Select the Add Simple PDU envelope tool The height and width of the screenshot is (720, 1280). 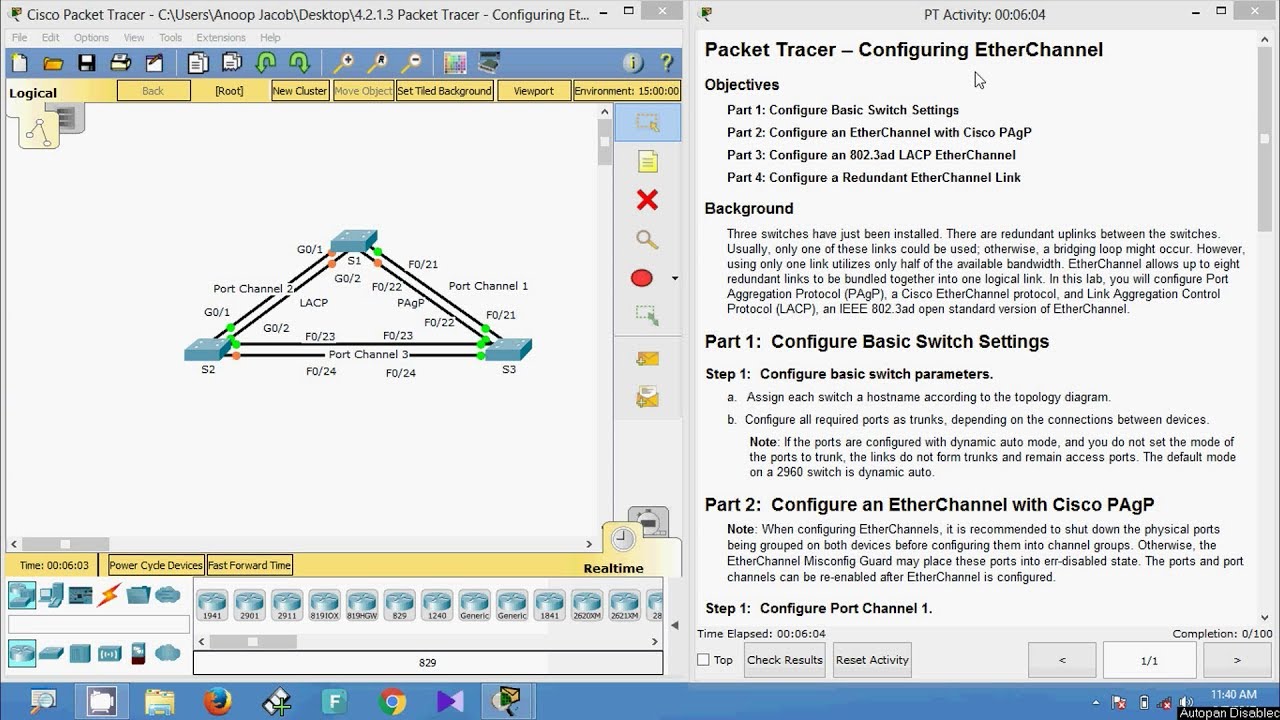click(647, 358)
